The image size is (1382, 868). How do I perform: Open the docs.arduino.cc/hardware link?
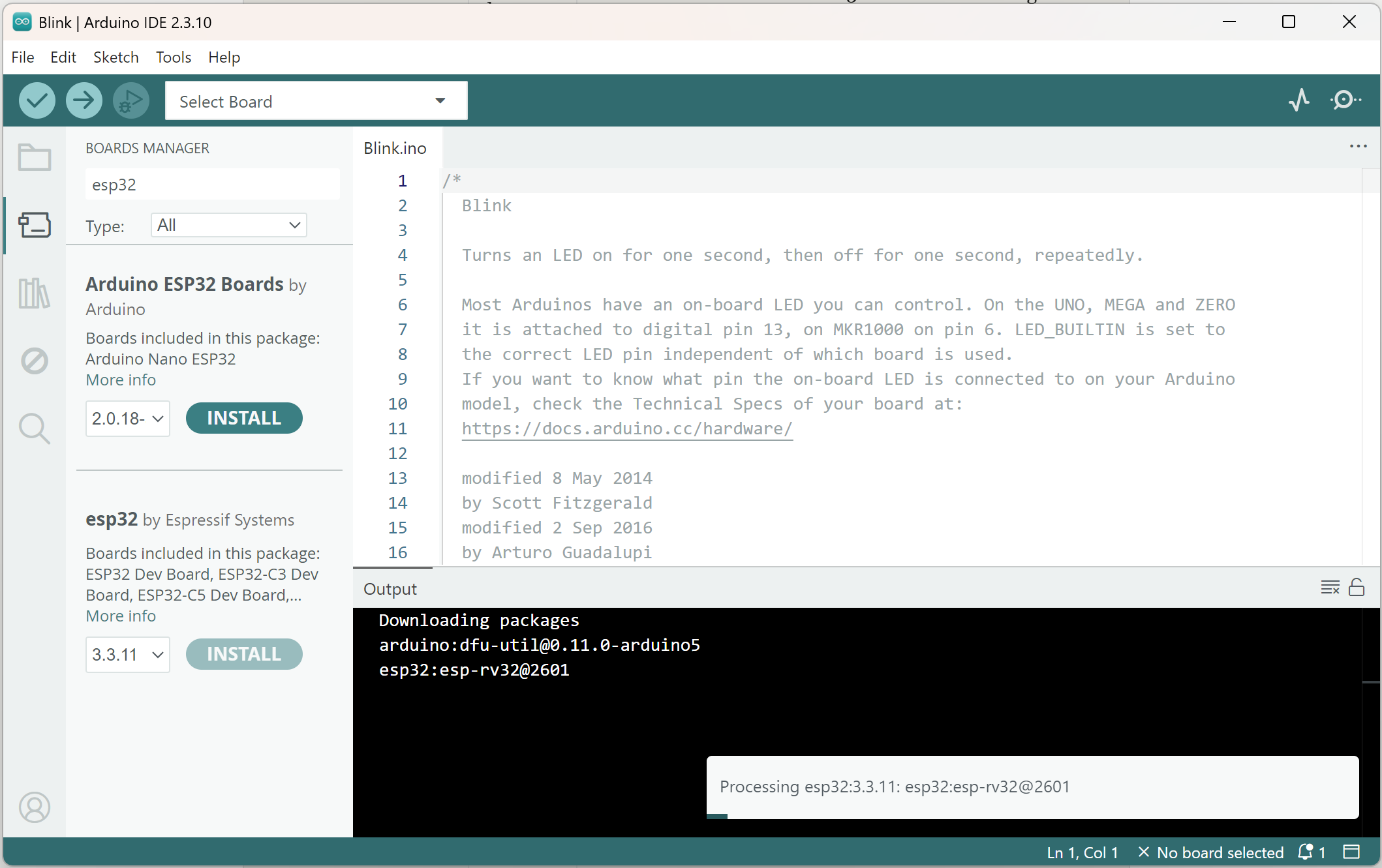pos(627,429)
